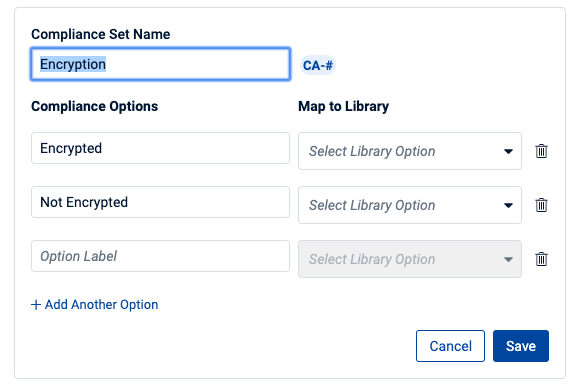This screenshot has width=577, height=387.
Task: Open the greyed-out Select Library Option dropdown
Action: pyautogui.click(x=410, y=259)
